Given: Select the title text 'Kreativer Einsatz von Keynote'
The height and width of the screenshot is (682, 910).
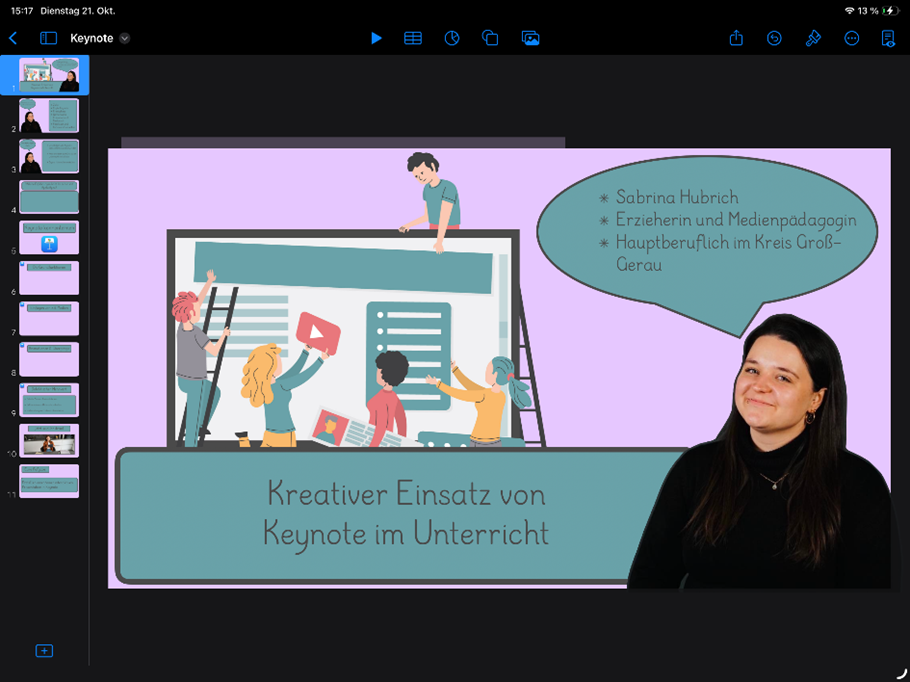Looking at the screenshot, I should [x=406, y=512].
